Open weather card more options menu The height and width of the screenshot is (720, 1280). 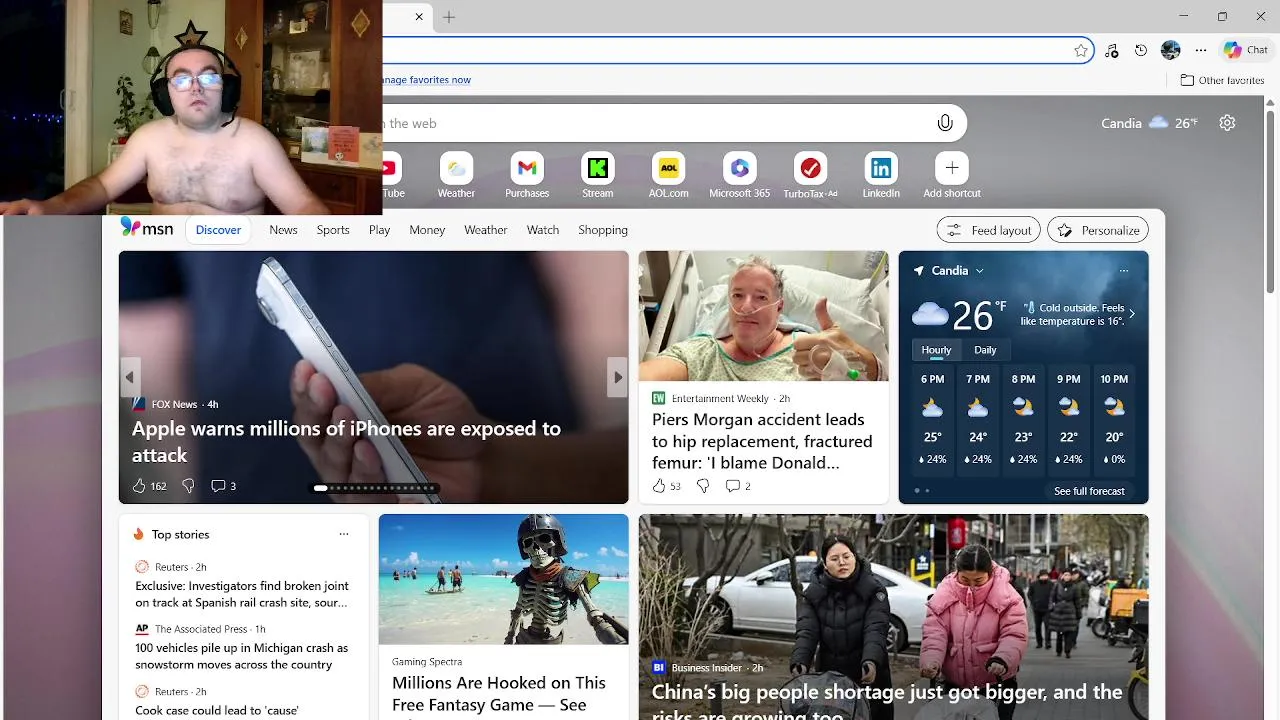[1124, 271]
